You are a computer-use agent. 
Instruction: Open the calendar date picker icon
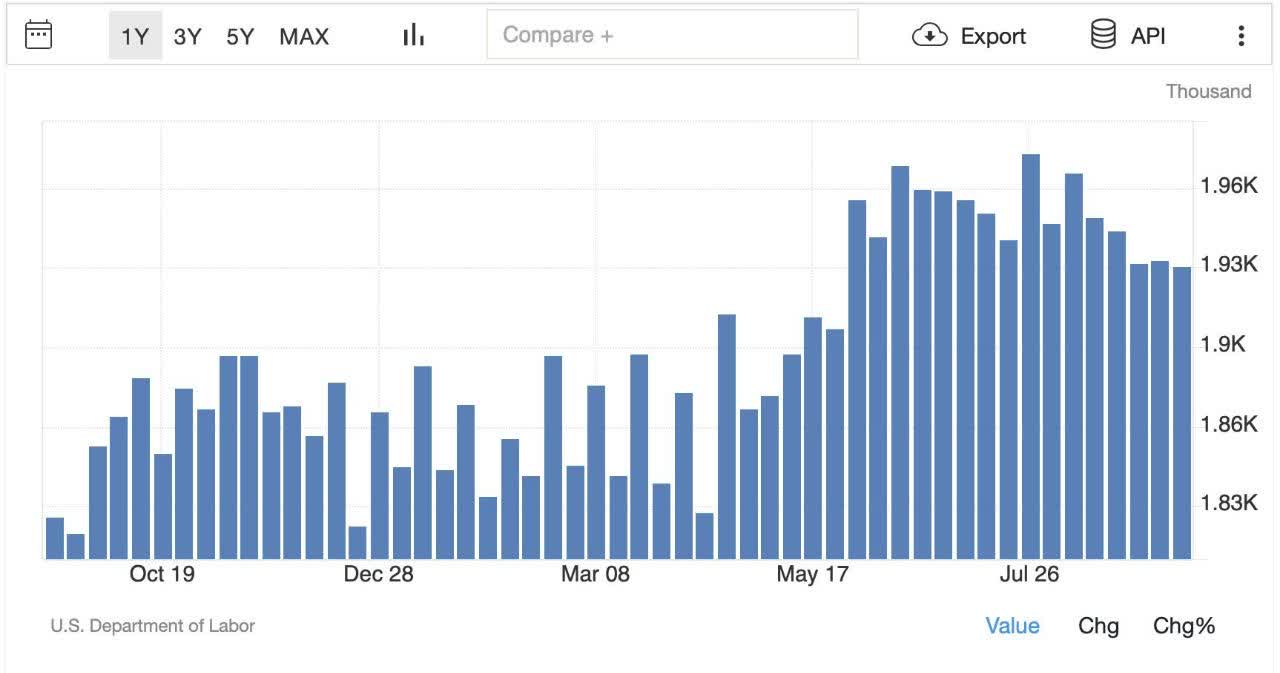click(x=38, y=35)
